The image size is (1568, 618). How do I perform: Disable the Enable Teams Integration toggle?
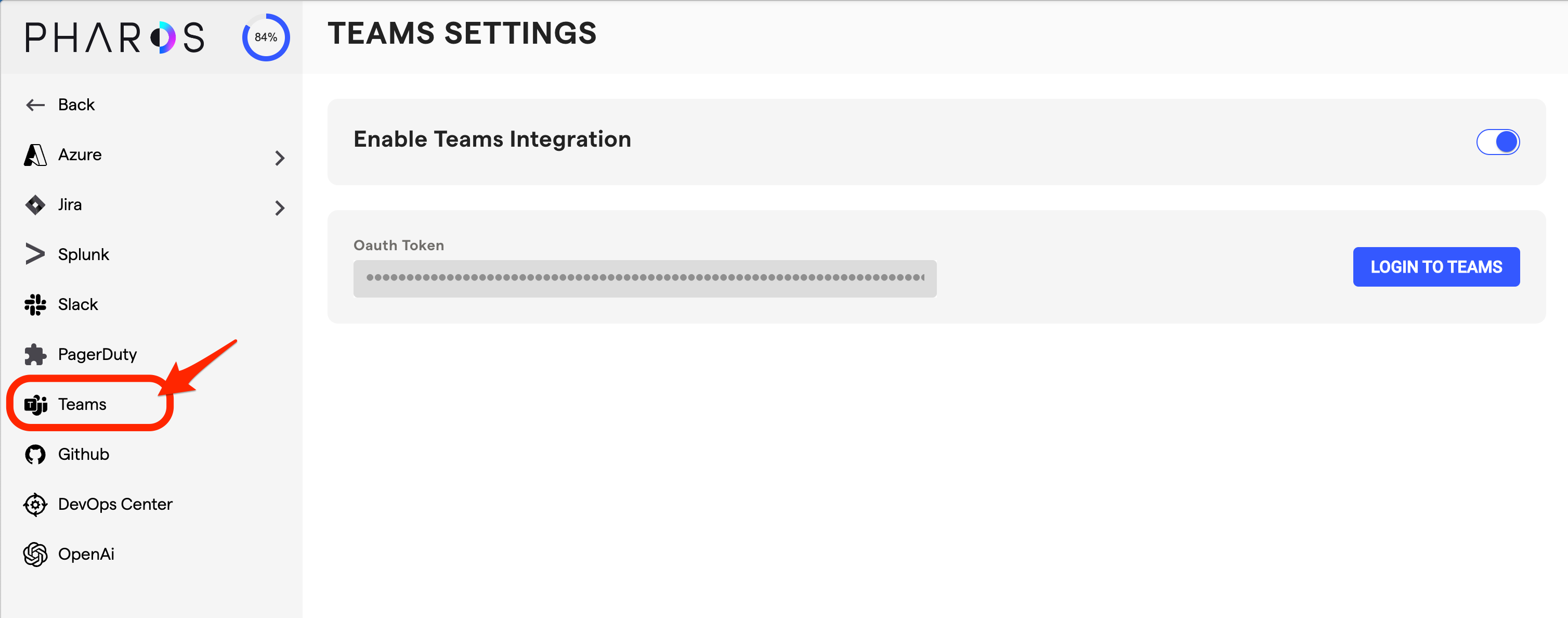coord(1498,142)
